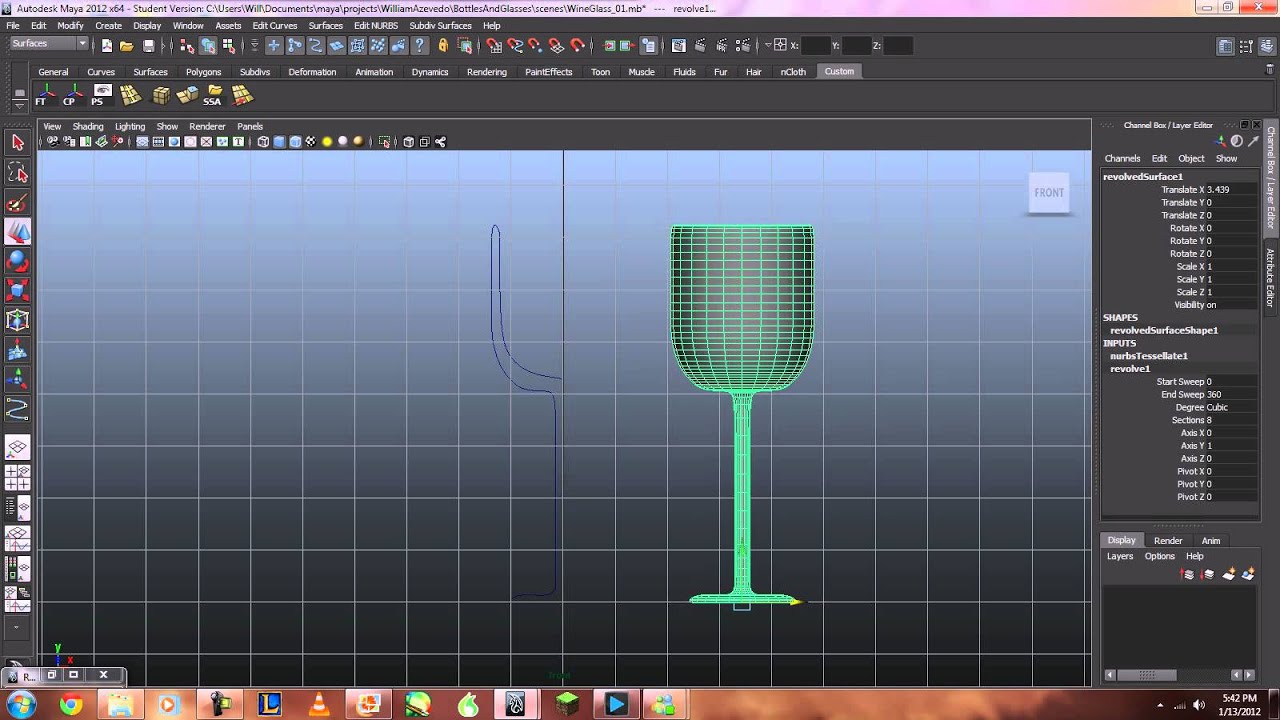
Task: Select the arrow Select tool
Action: [17, 143]
